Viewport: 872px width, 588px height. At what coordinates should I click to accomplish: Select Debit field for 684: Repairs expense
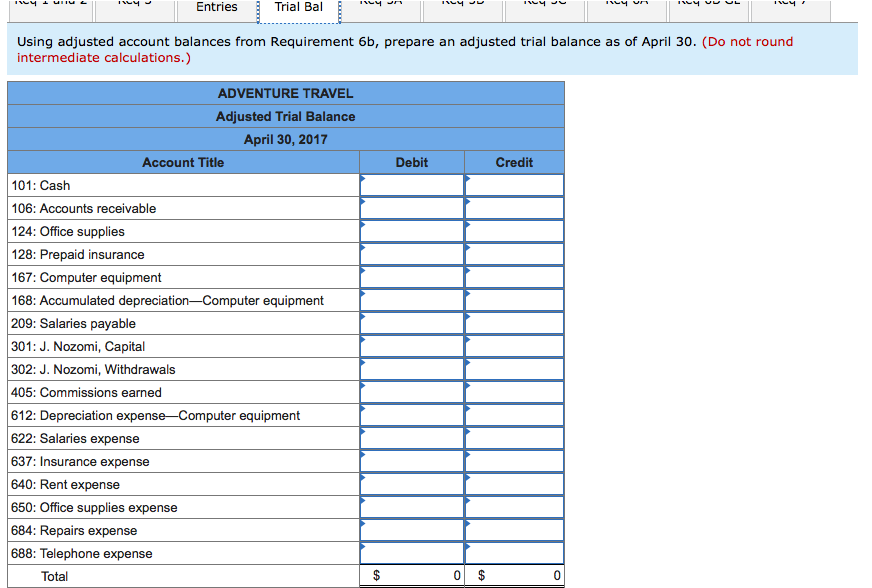tap(412, 530)
